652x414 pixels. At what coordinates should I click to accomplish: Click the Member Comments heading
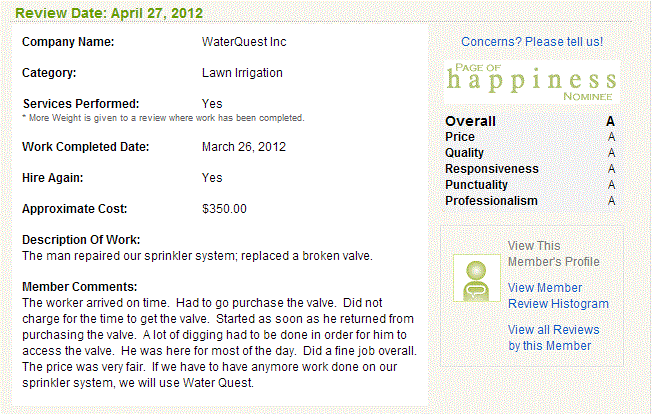click(x=79, y=287)
